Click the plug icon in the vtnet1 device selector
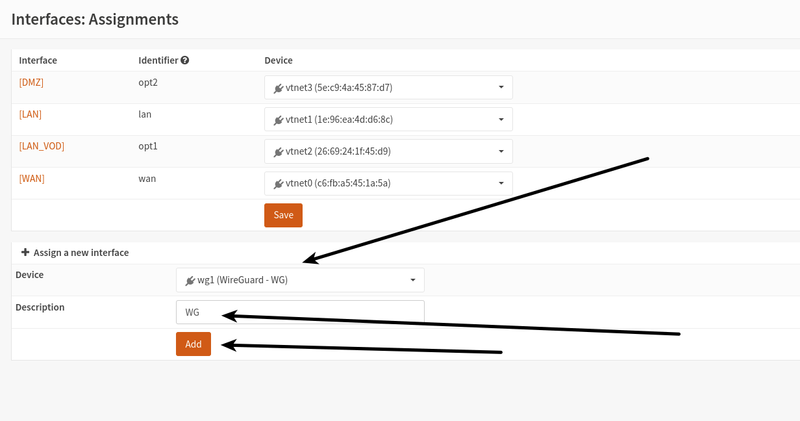Image resolution: width=800 pixels, height=421 pixels. coord(281,120)
